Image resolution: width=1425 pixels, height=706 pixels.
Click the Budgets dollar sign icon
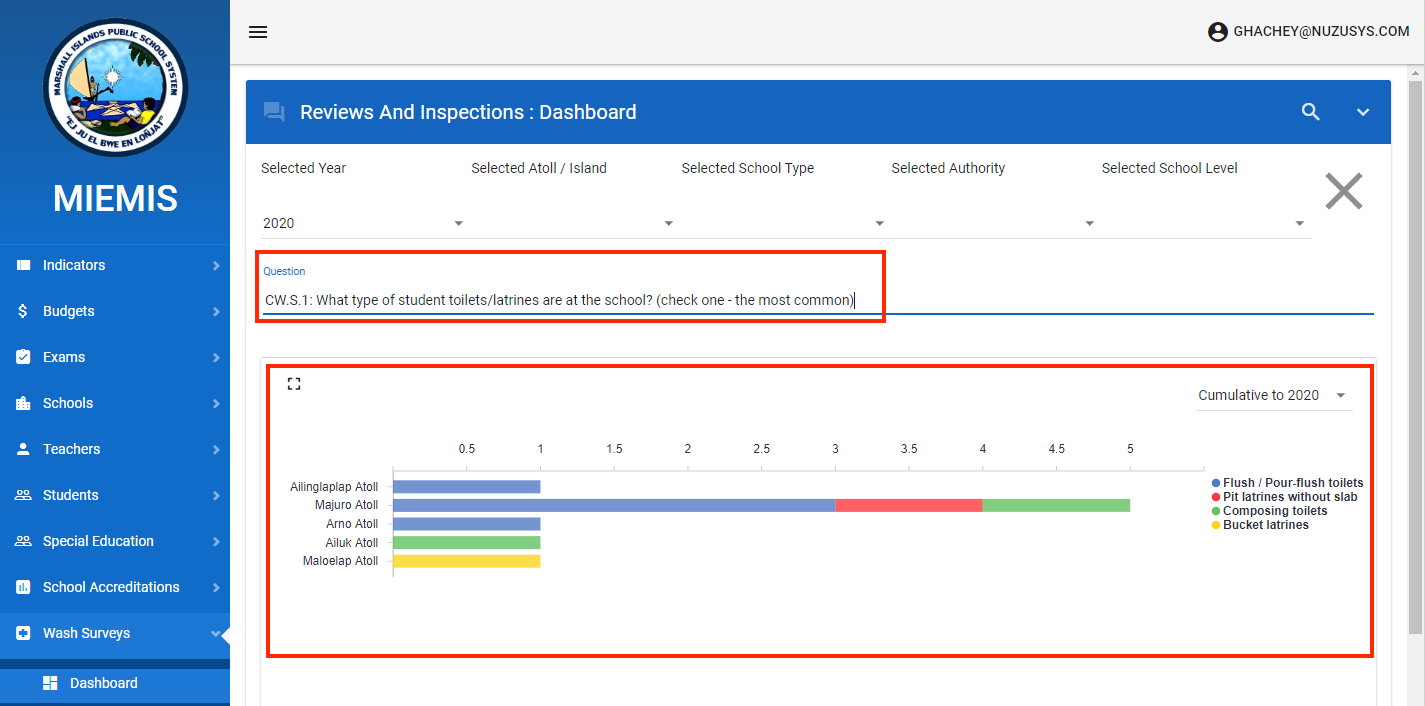point(23,311)
